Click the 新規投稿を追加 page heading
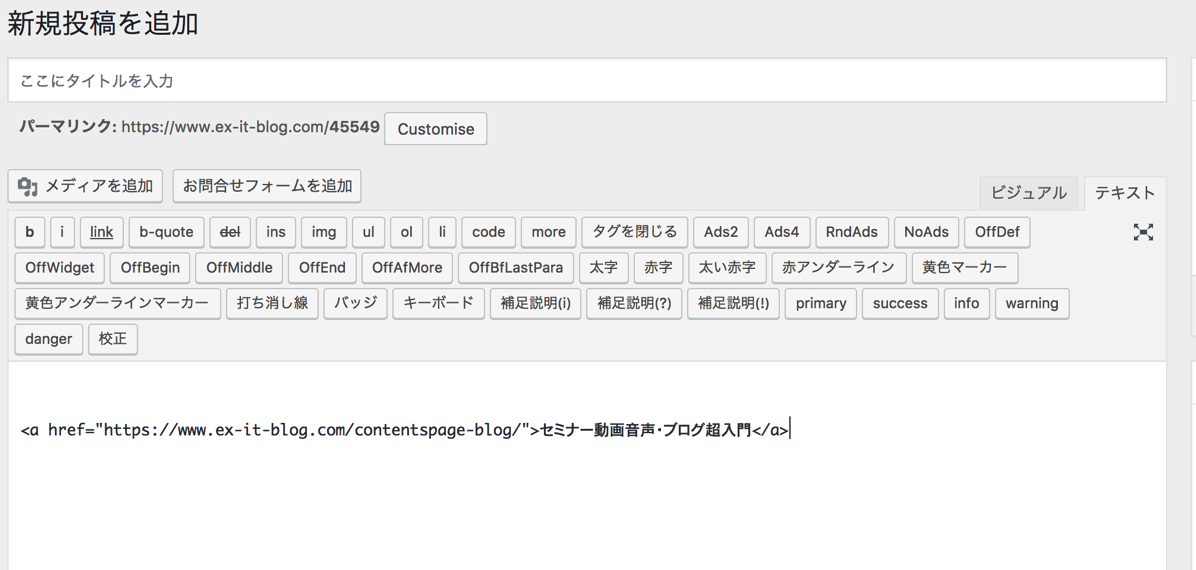The image size is (1196, 570). pyautogui.click(x=103, y=24)
